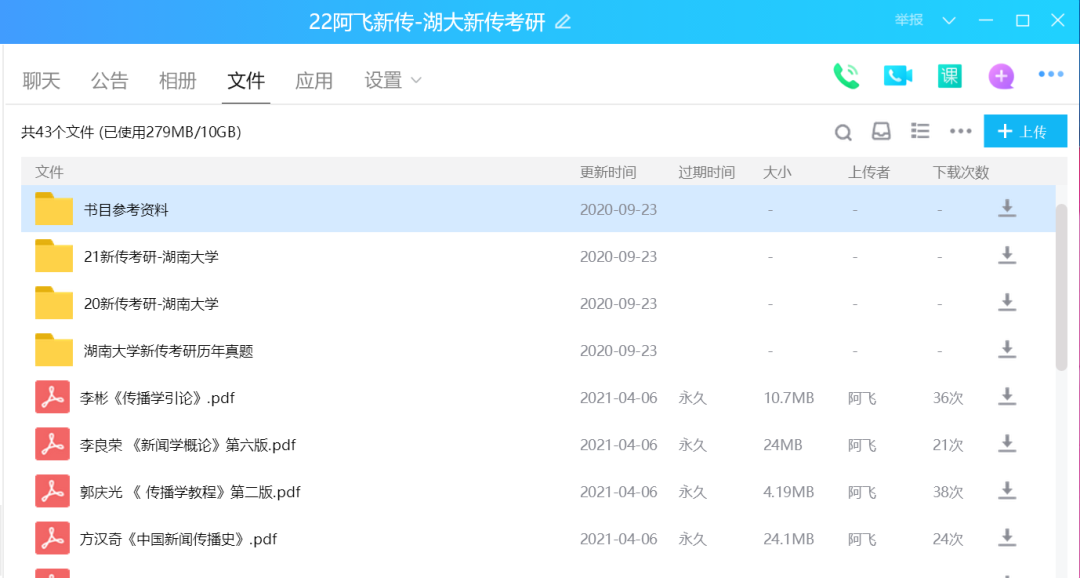Screen dimensions: 1080x578
Task: Click the edit pencil next to group name
Action: click(563, 22)
